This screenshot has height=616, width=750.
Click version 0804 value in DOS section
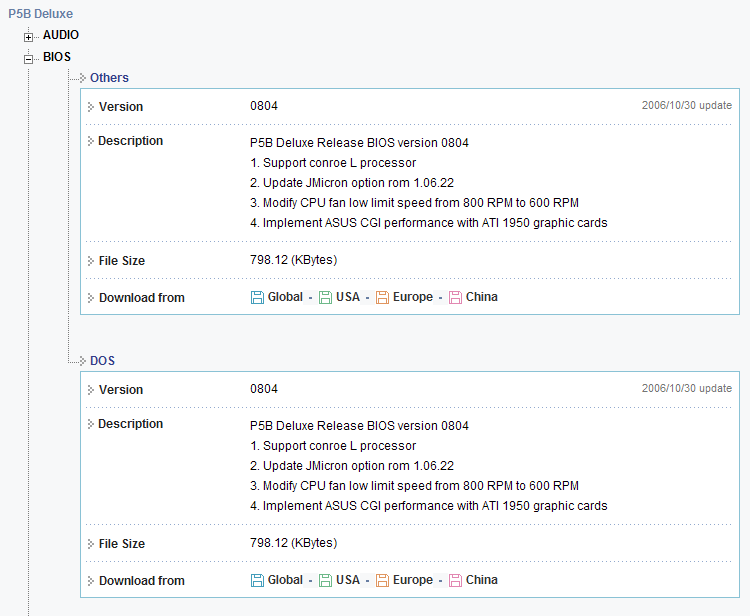click(x=264, y=389)
